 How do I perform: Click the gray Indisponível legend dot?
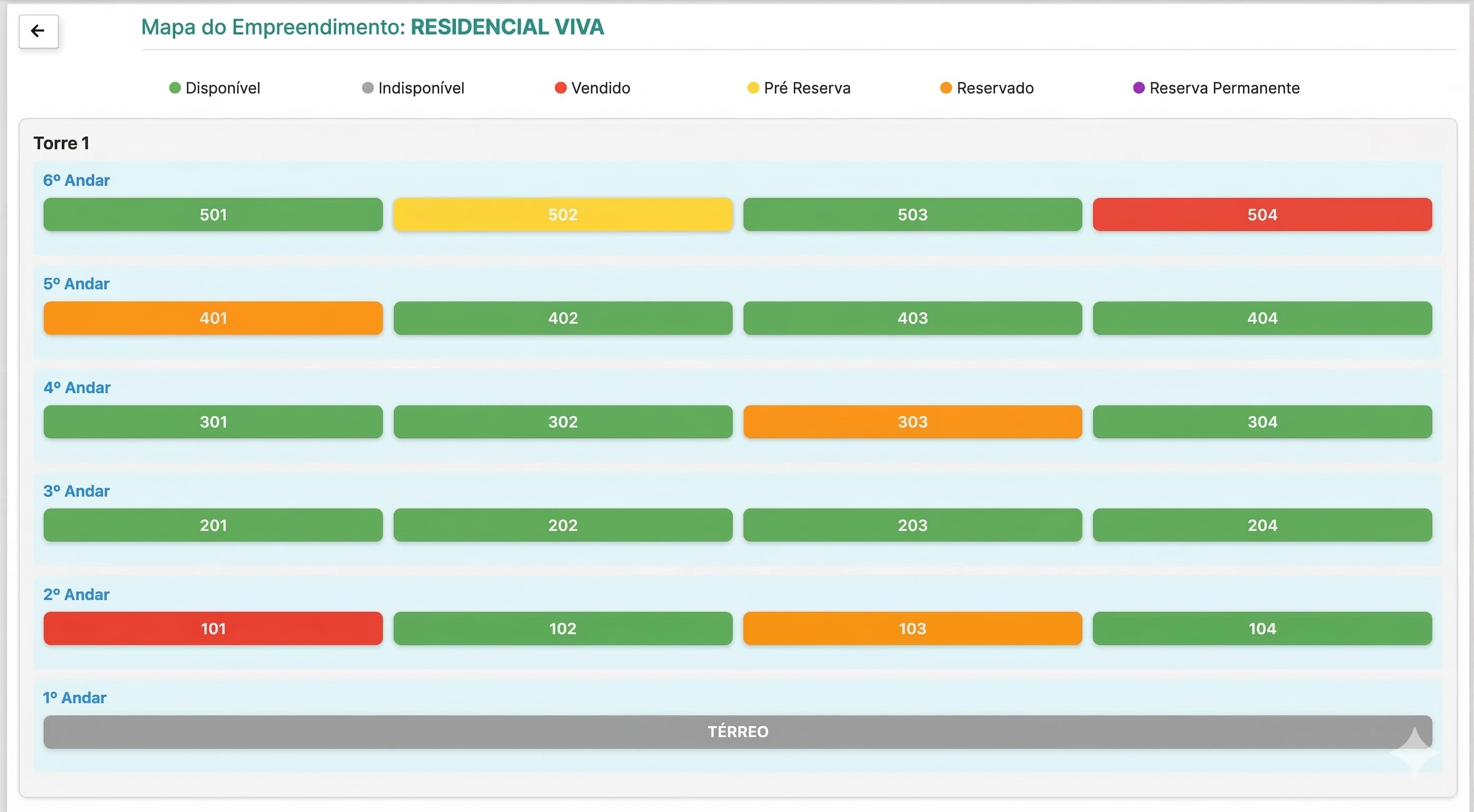(x=368, y=88)
